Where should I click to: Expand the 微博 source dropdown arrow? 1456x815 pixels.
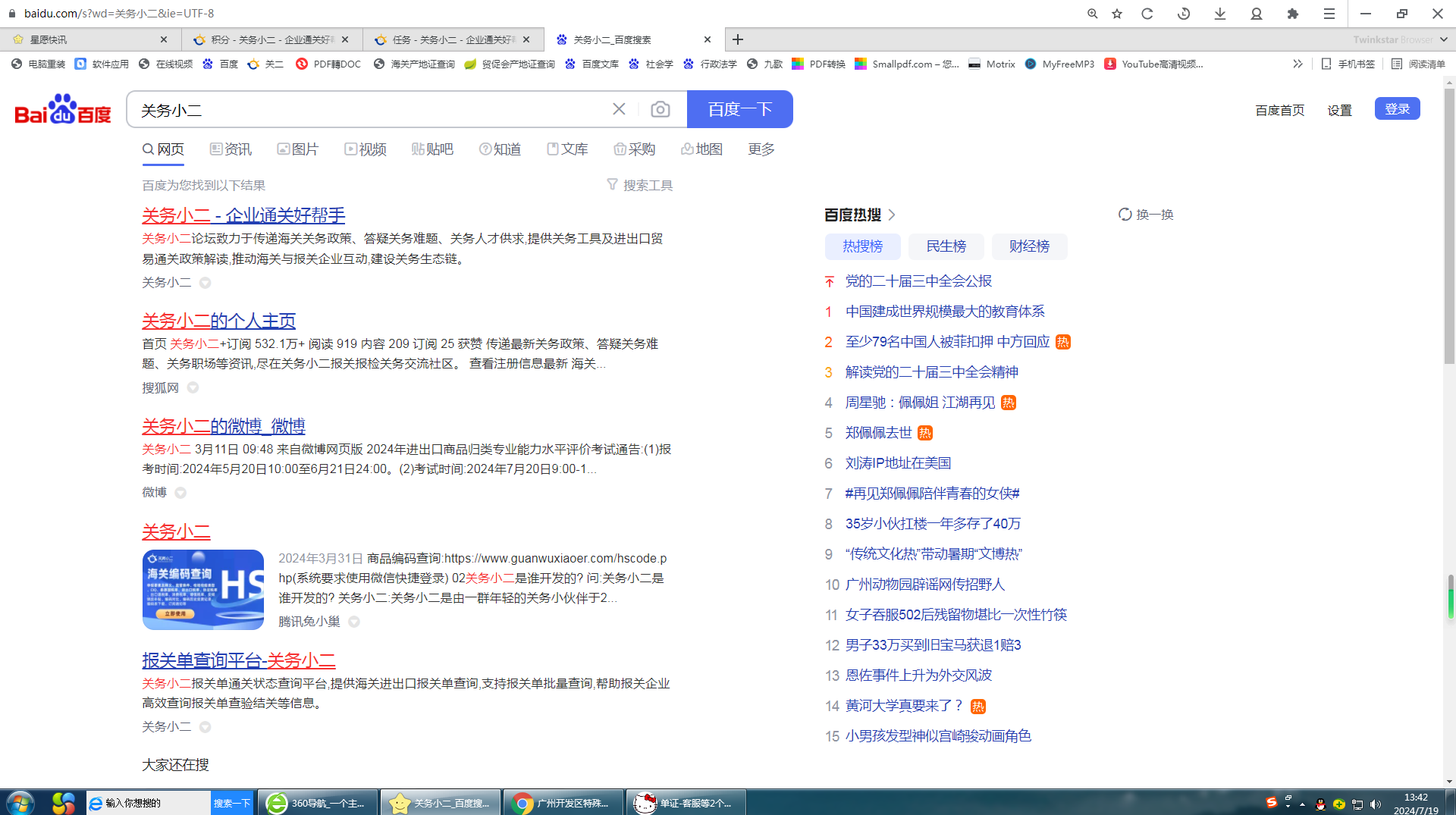(x=180, y=493)
